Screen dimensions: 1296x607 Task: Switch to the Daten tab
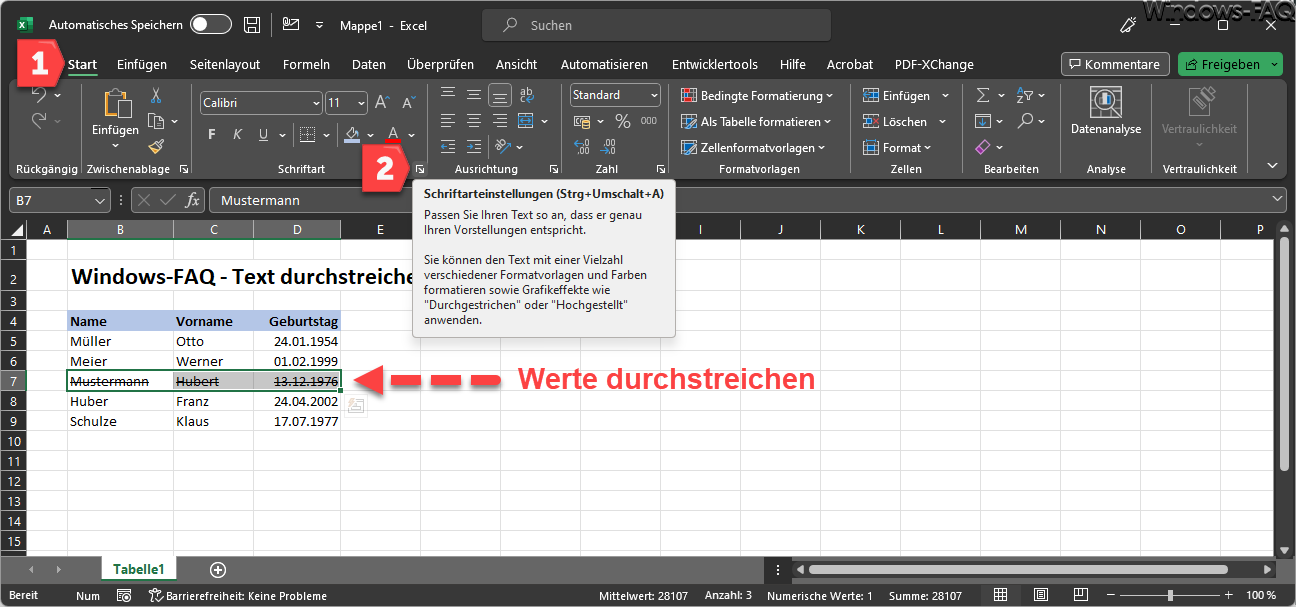click(369, 64)
